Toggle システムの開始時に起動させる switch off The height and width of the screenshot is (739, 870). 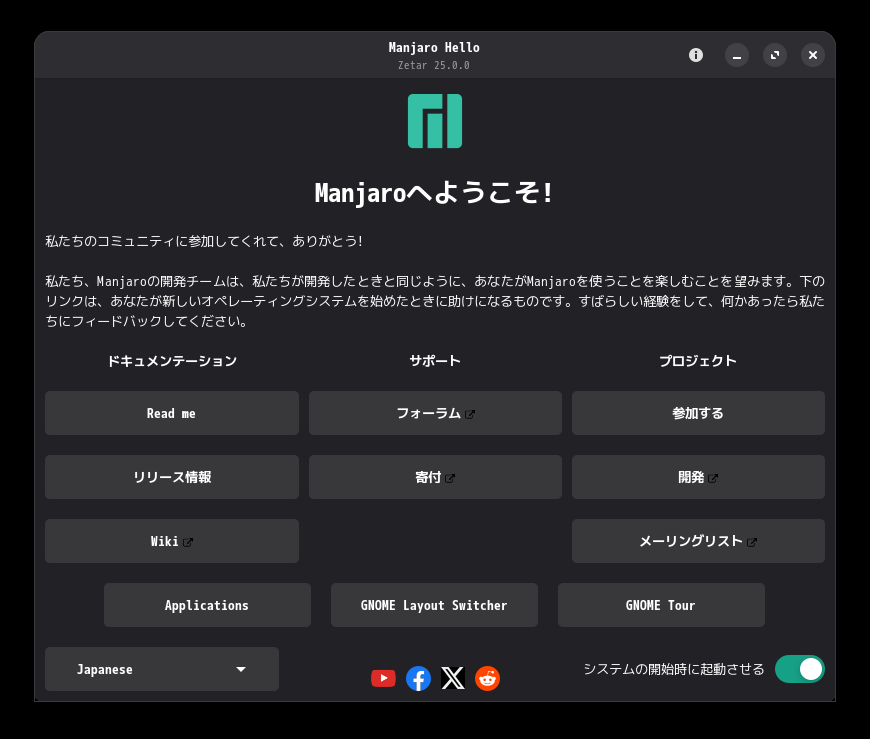point(800,669)
